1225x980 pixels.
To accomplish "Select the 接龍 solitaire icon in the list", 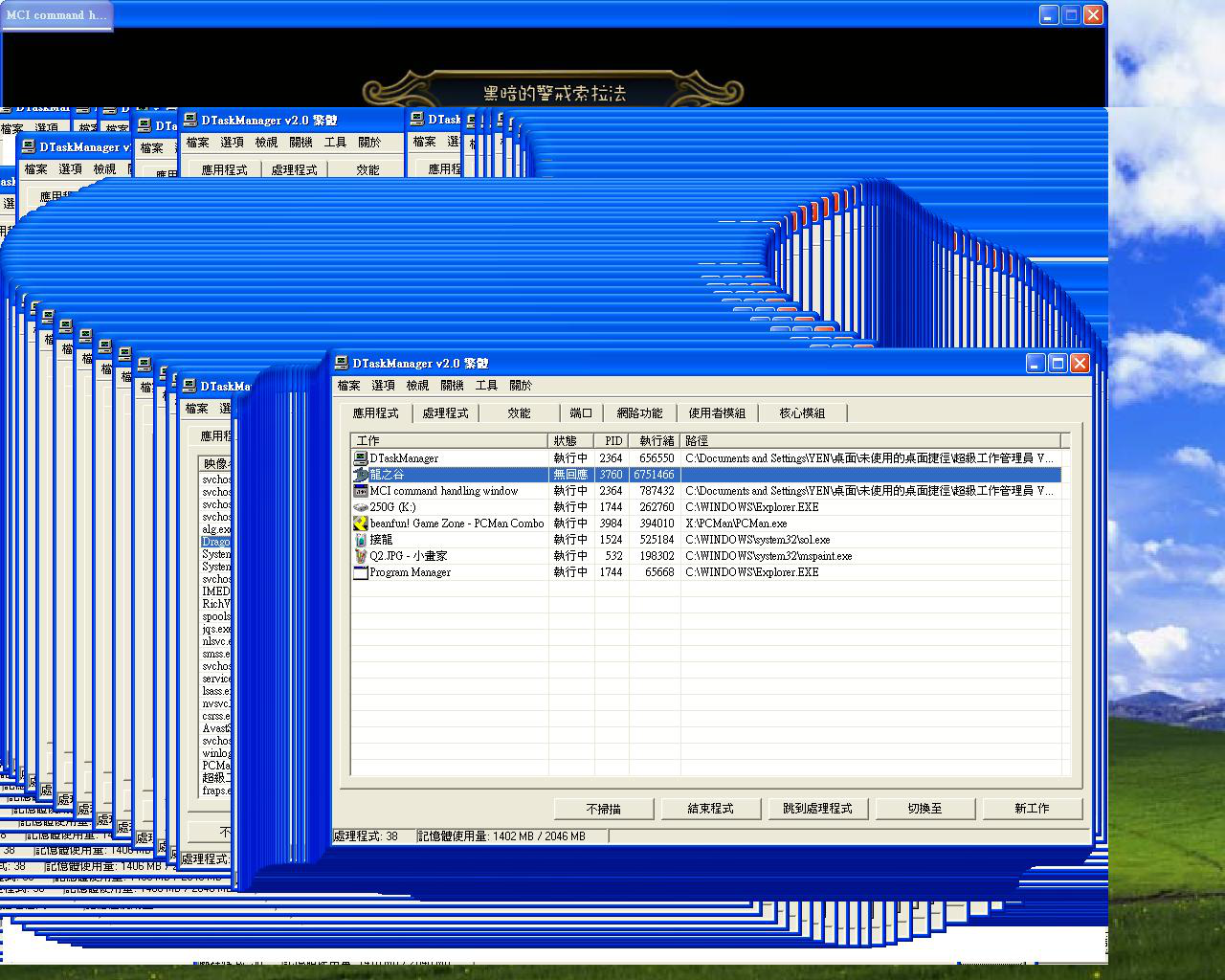I will coord(361,540).
